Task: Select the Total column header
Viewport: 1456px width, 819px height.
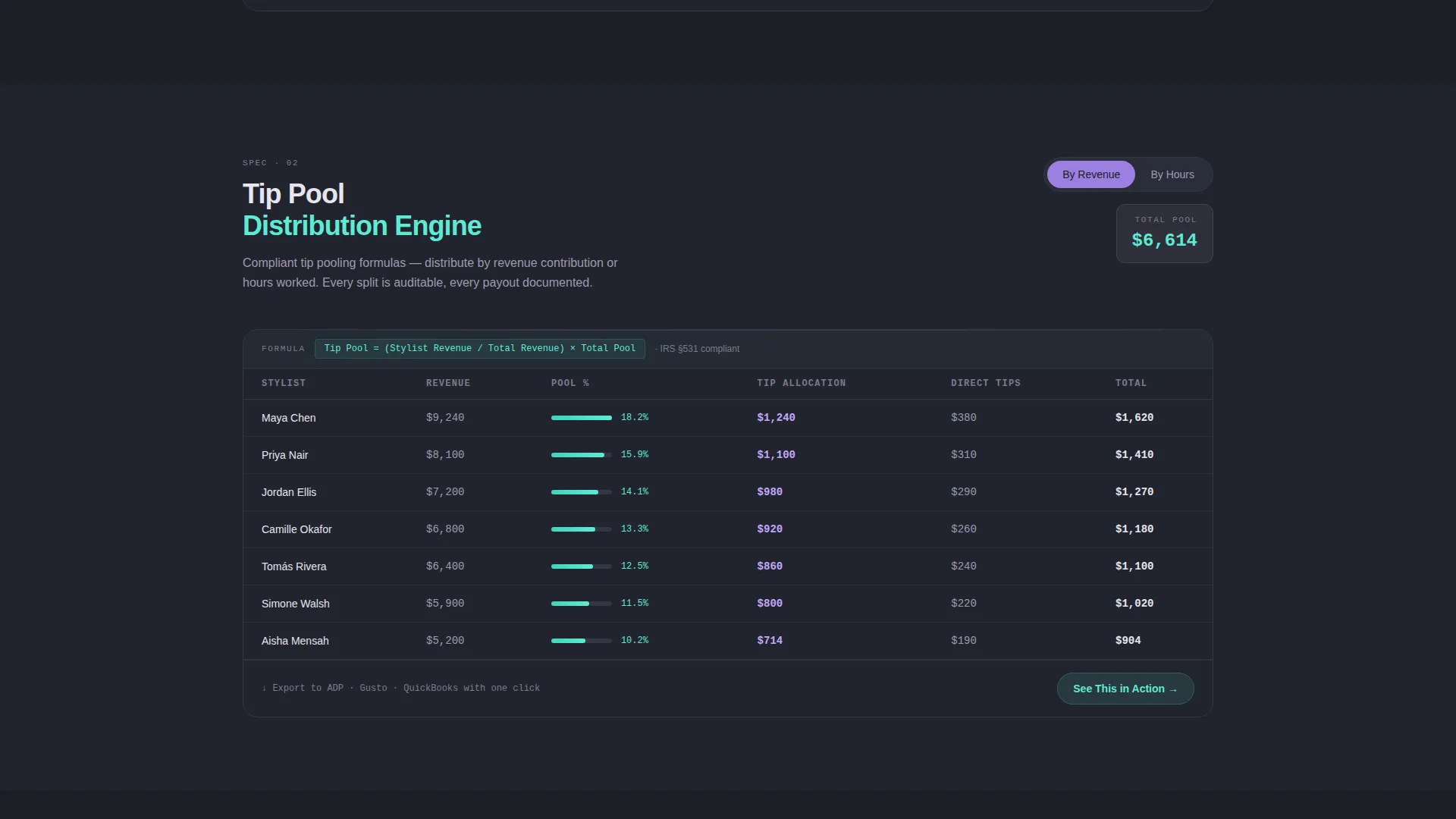Action: (x=1131, y=383)
